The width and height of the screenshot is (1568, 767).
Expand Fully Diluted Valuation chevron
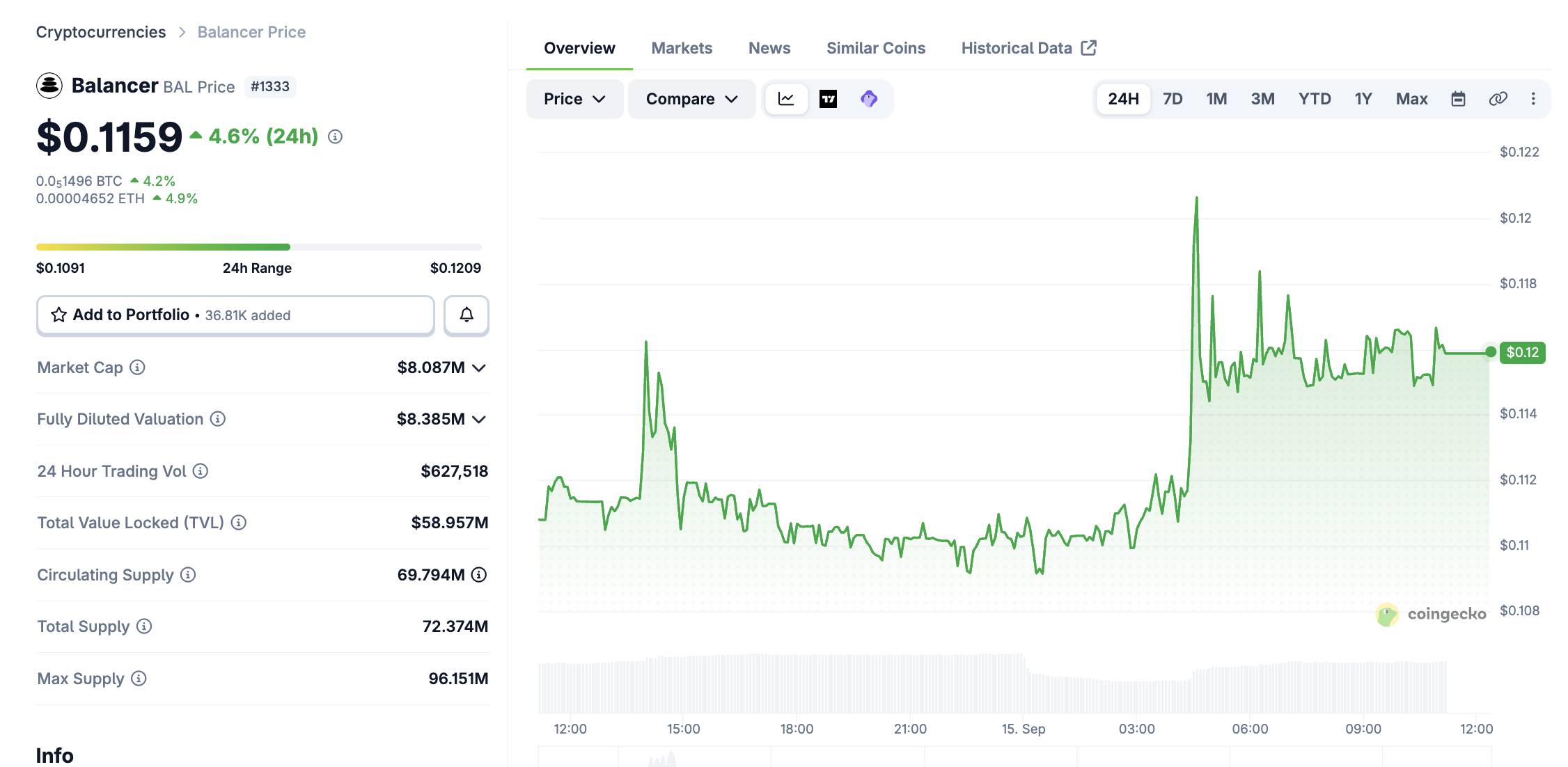[479, 420]
